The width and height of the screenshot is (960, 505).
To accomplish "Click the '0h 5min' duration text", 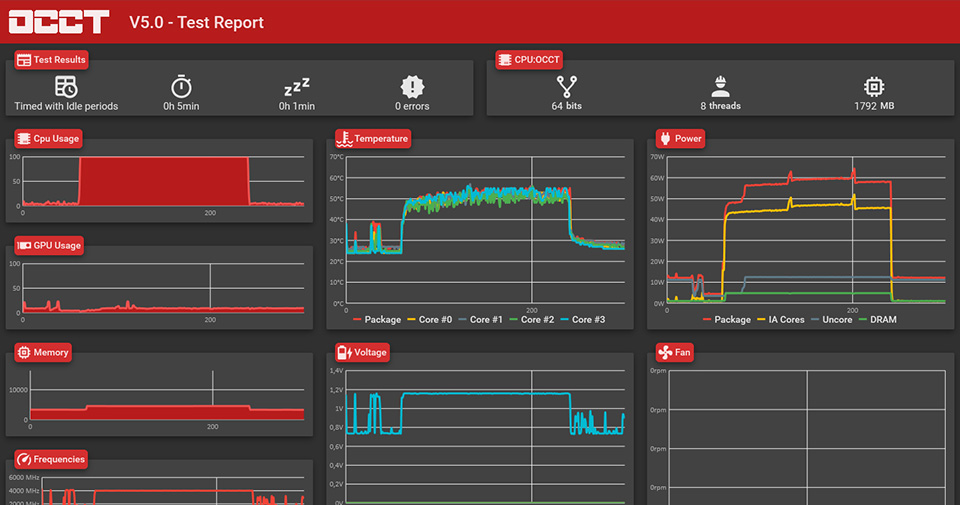I will click(181, 106).
